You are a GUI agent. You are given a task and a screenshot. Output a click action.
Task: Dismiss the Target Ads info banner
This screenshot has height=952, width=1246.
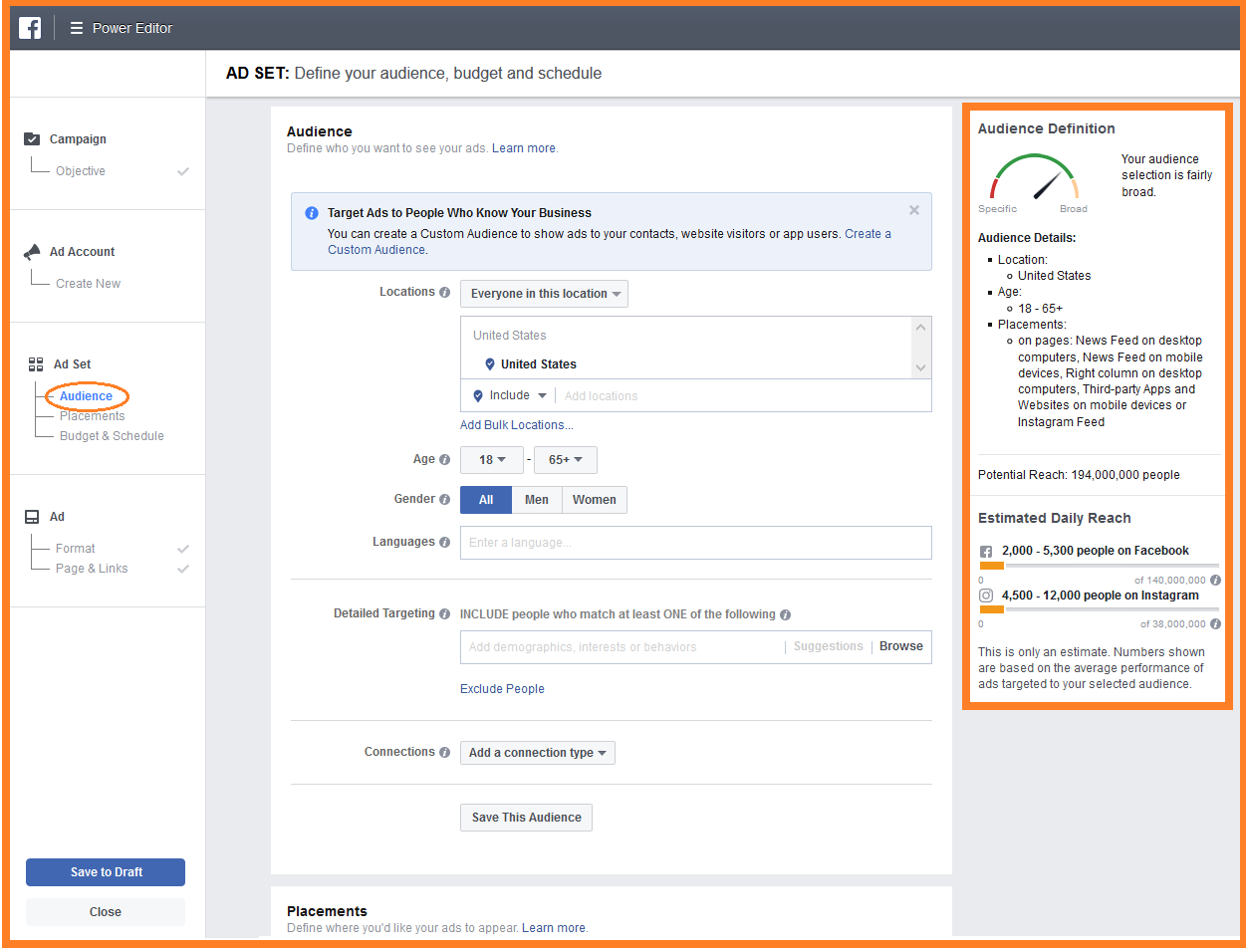tap(913, 210)
